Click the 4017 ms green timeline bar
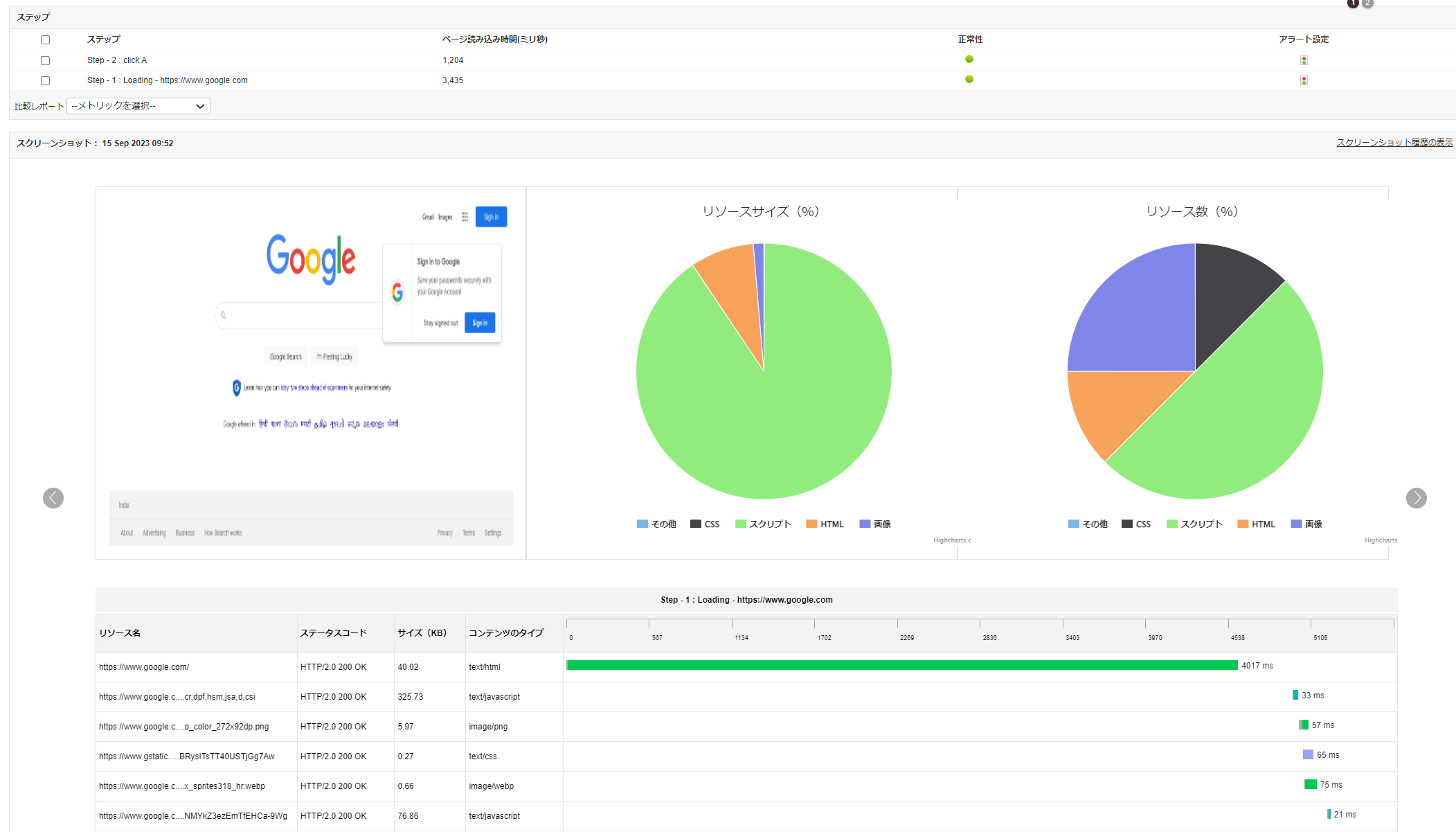This screenshot has width=1456, height=832. pos(901,665)
